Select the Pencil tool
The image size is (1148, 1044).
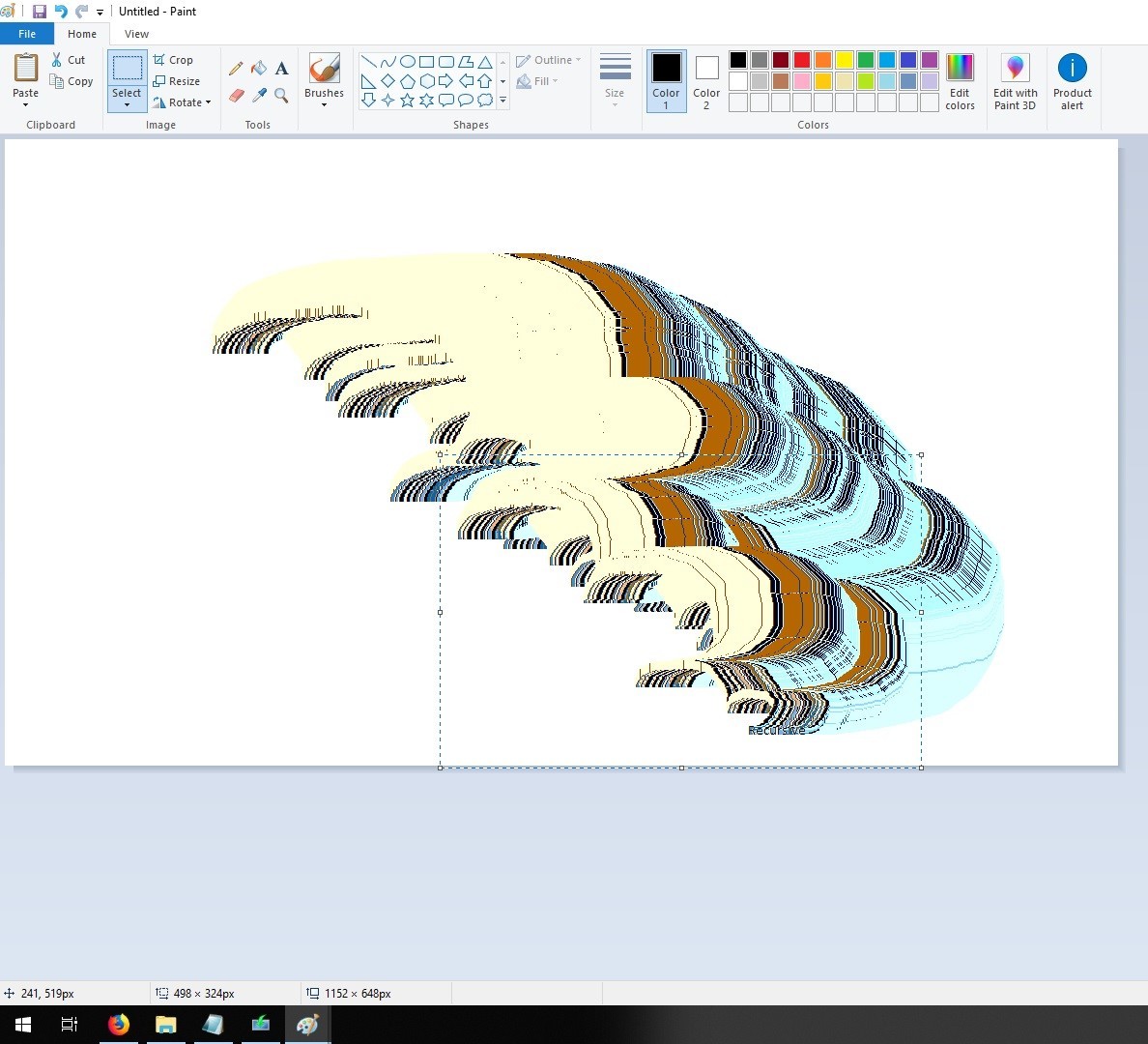(x=236, y=69)
